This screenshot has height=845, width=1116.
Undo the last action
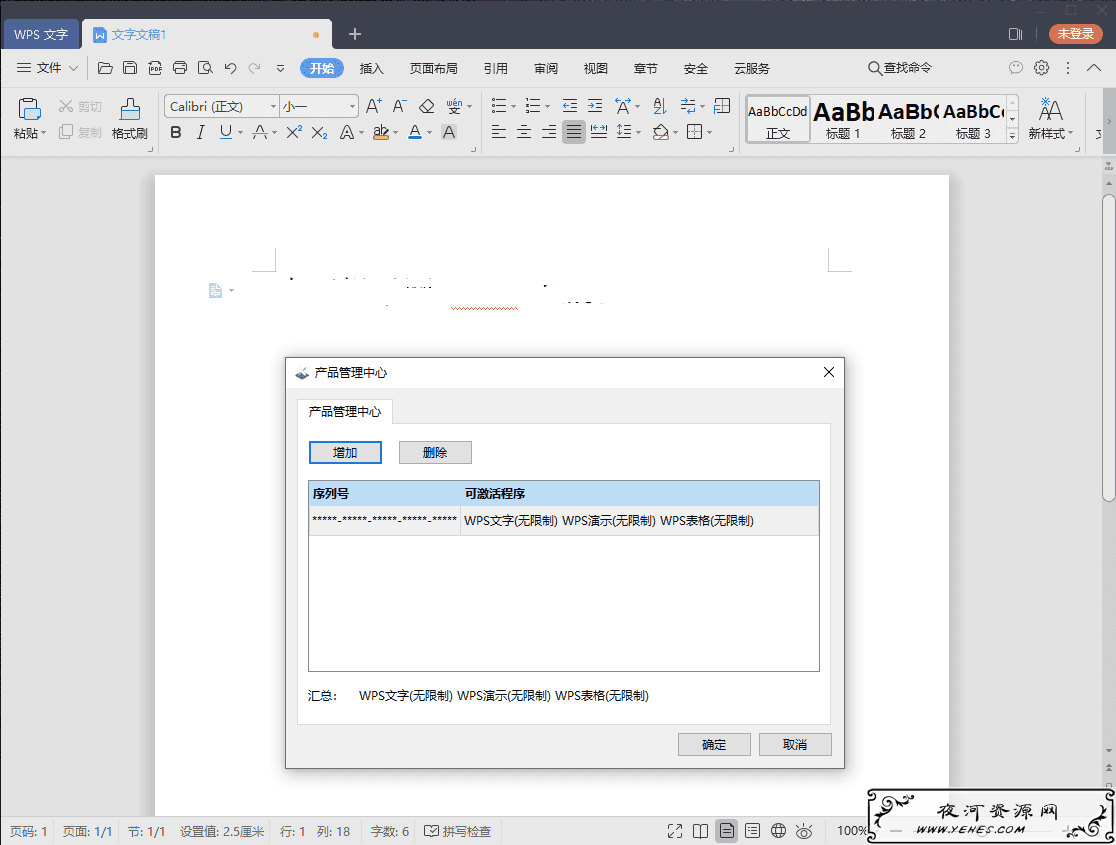coord(230,68)
